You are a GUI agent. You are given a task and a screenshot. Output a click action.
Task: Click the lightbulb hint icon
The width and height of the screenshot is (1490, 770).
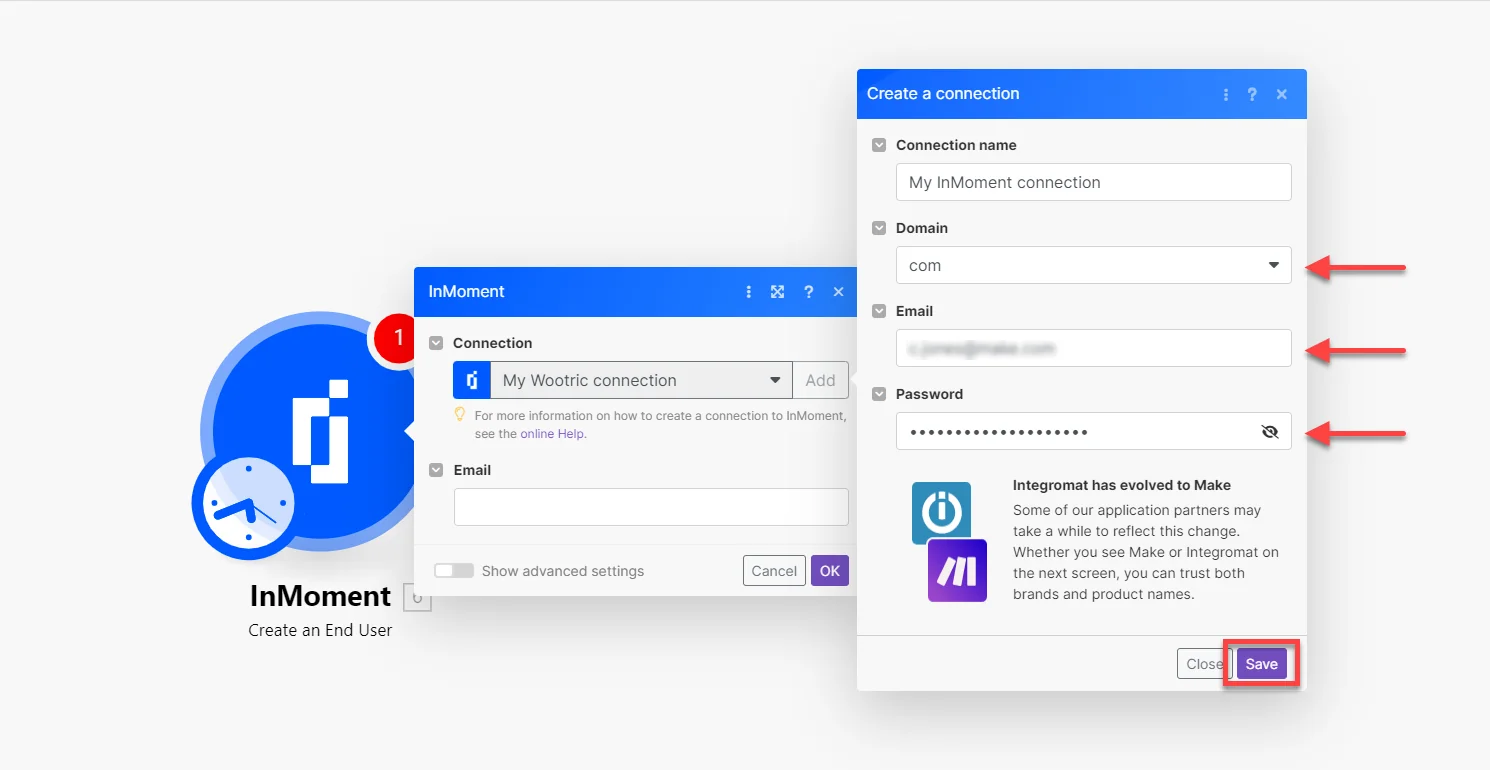(x=460, y=414)
